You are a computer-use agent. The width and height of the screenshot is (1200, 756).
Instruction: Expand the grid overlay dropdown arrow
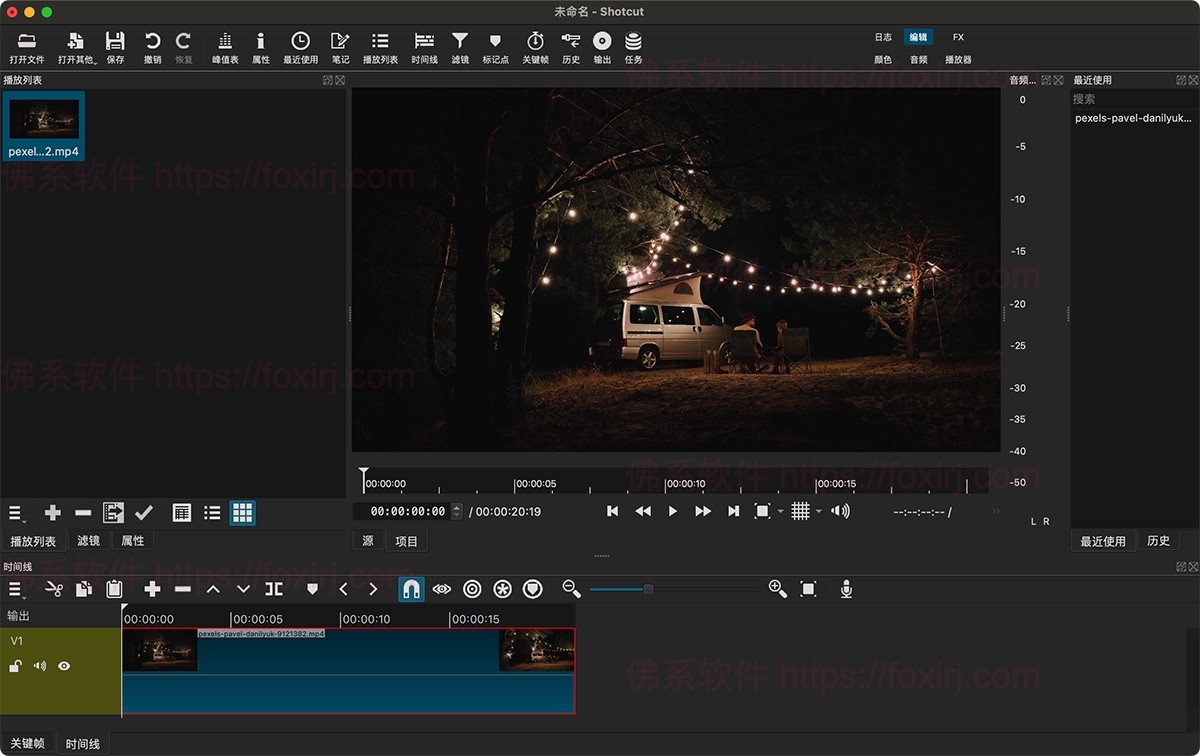click(x=818, y=512)
